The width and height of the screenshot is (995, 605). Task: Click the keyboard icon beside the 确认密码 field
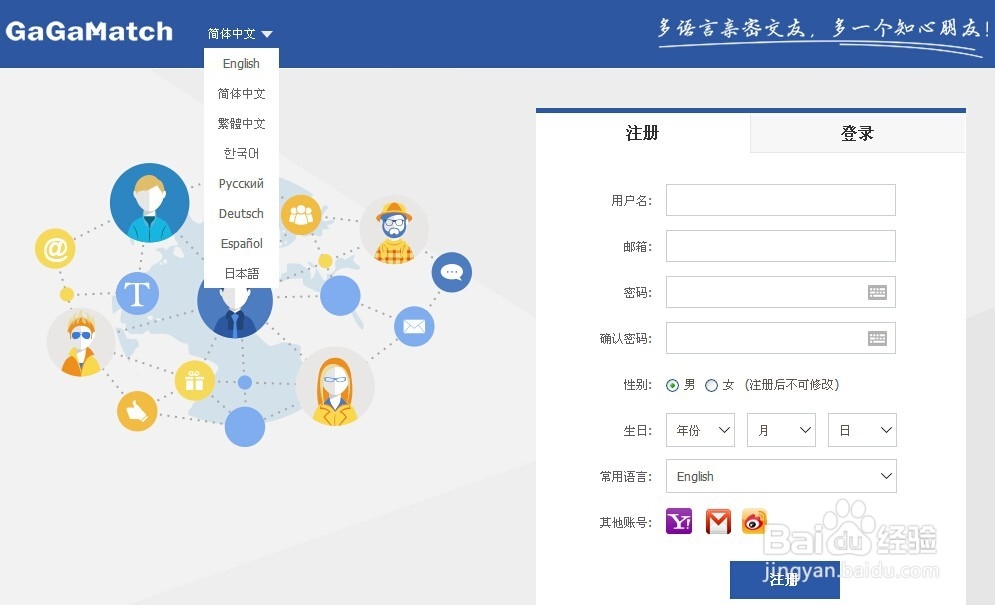tap(877, 338)
